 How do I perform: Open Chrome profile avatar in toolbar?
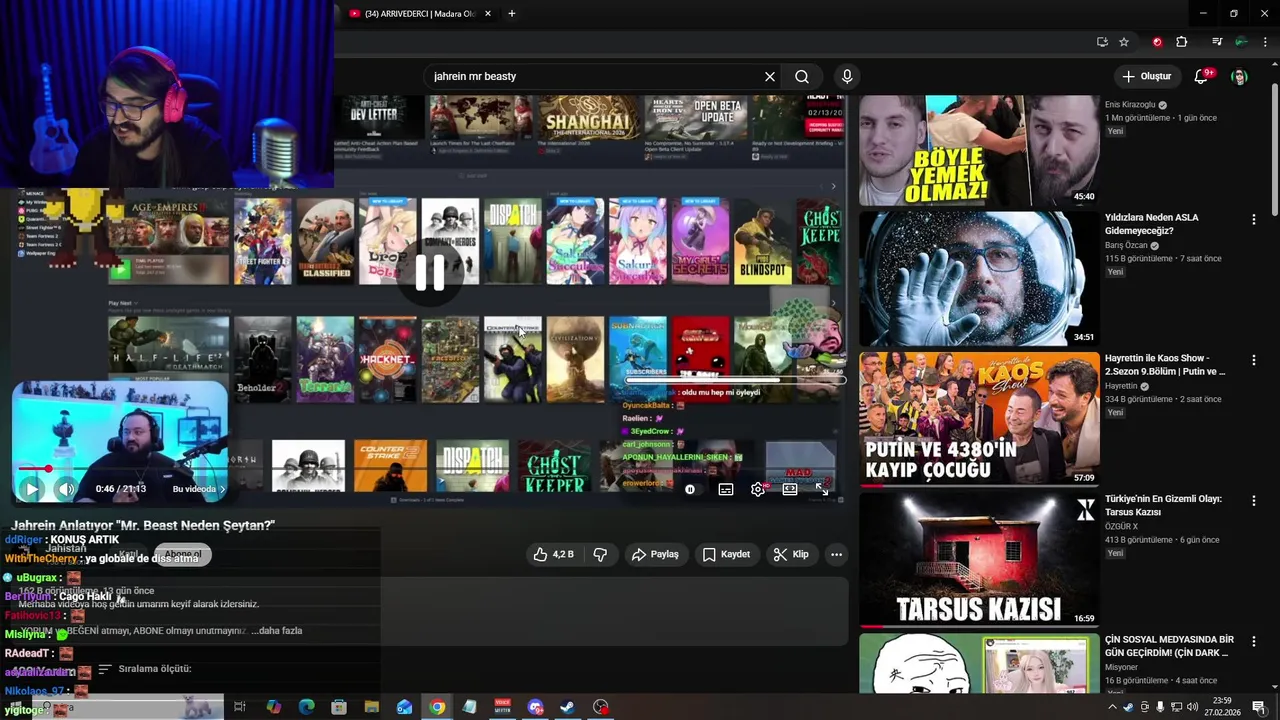[x=1241, y=42]
